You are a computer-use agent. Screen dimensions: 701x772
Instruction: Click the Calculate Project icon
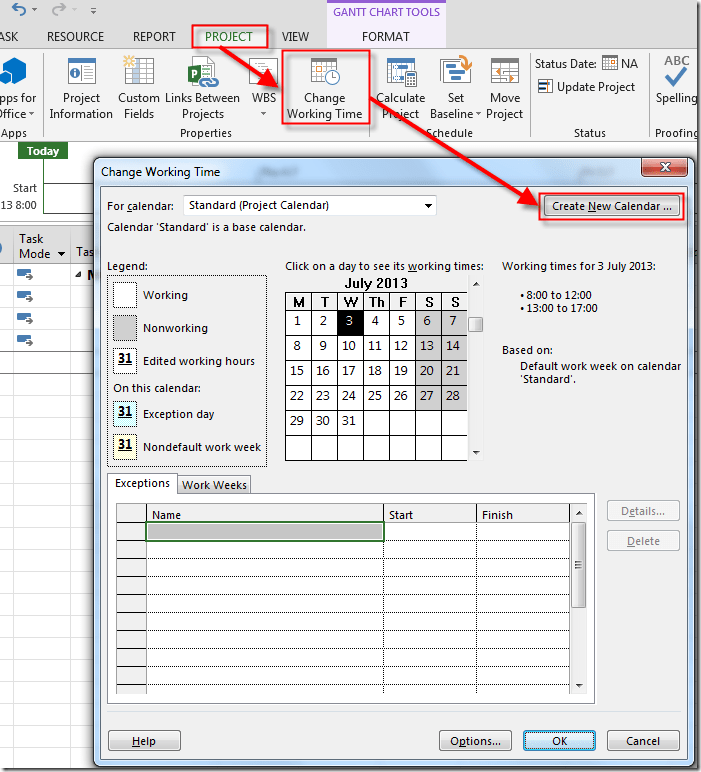click(x=400, y=73)
